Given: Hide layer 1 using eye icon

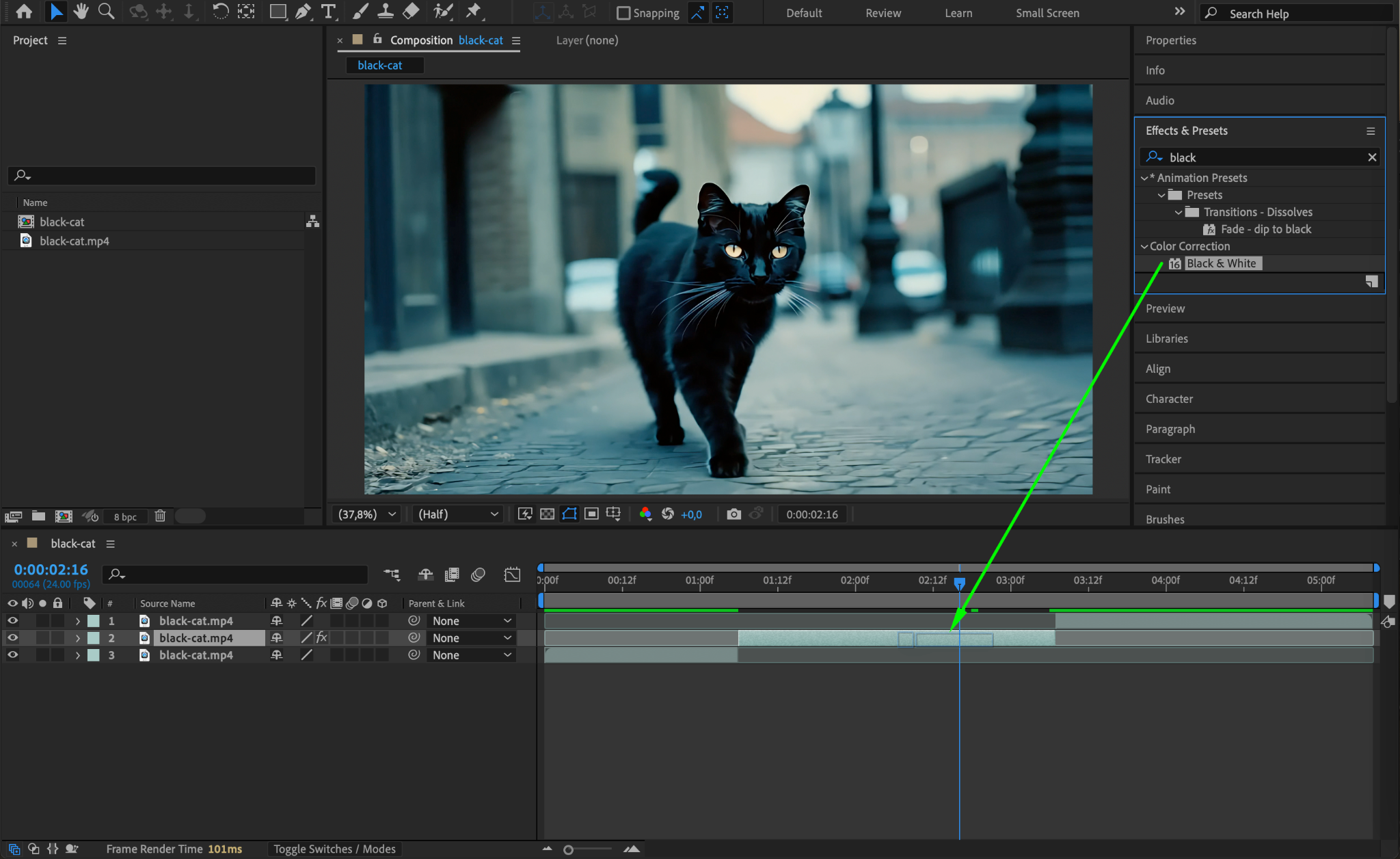Looking at the screenshot, I should pos(12,621).
